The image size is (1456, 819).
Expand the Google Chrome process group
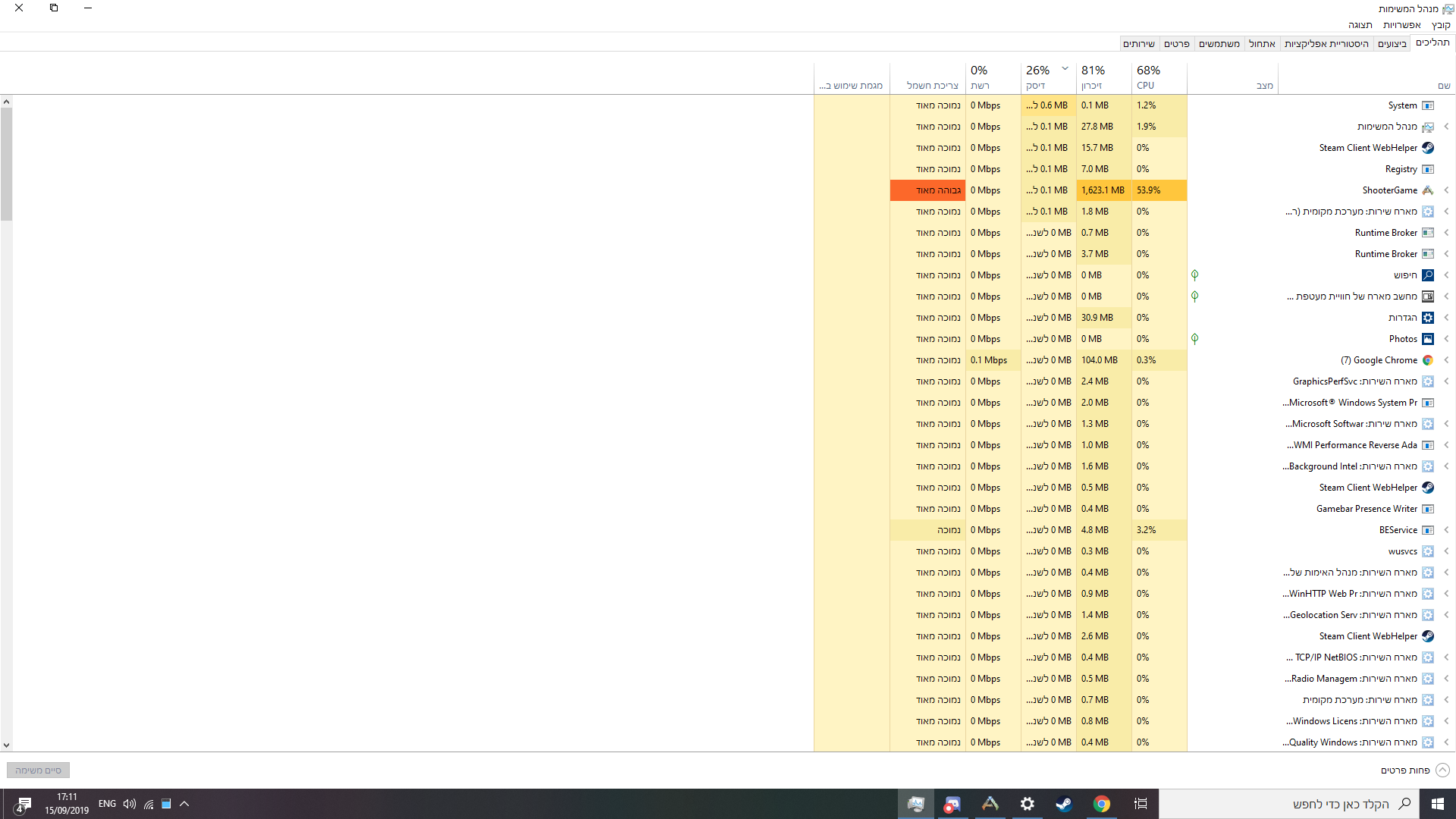pyautogui.click(x=1446, y=360)
